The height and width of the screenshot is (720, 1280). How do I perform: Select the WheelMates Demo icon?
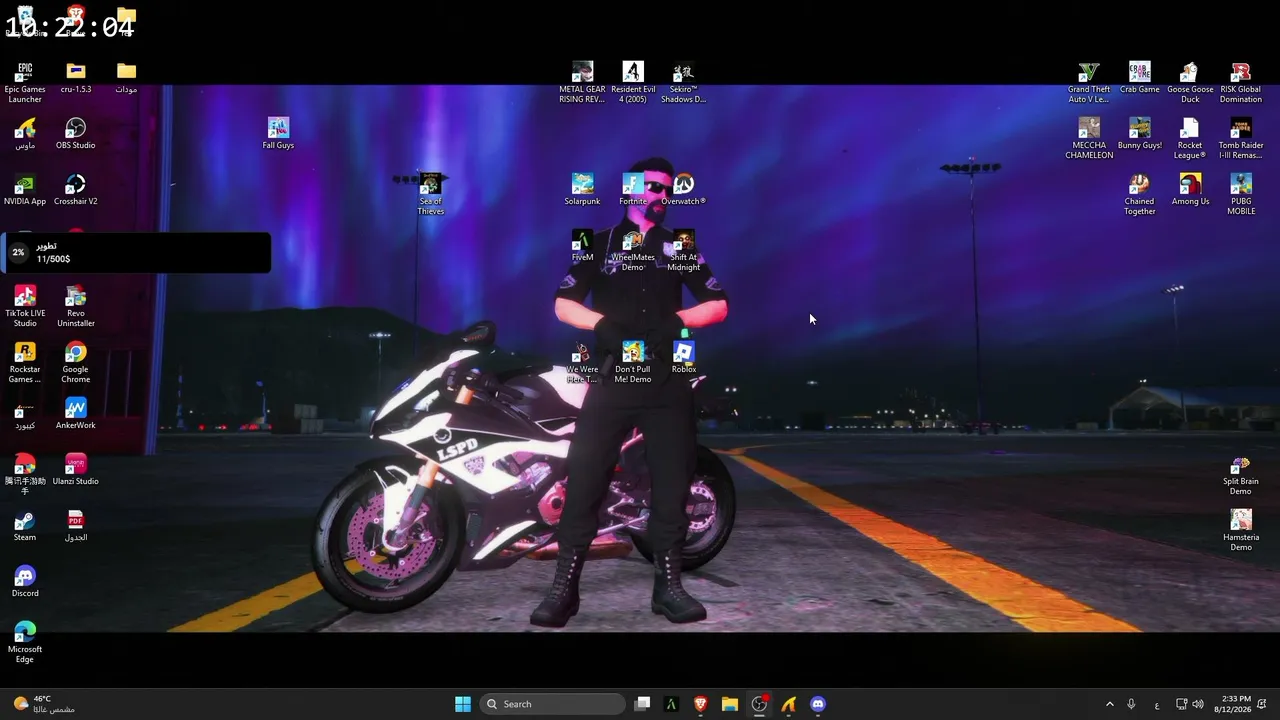(633, 250)
